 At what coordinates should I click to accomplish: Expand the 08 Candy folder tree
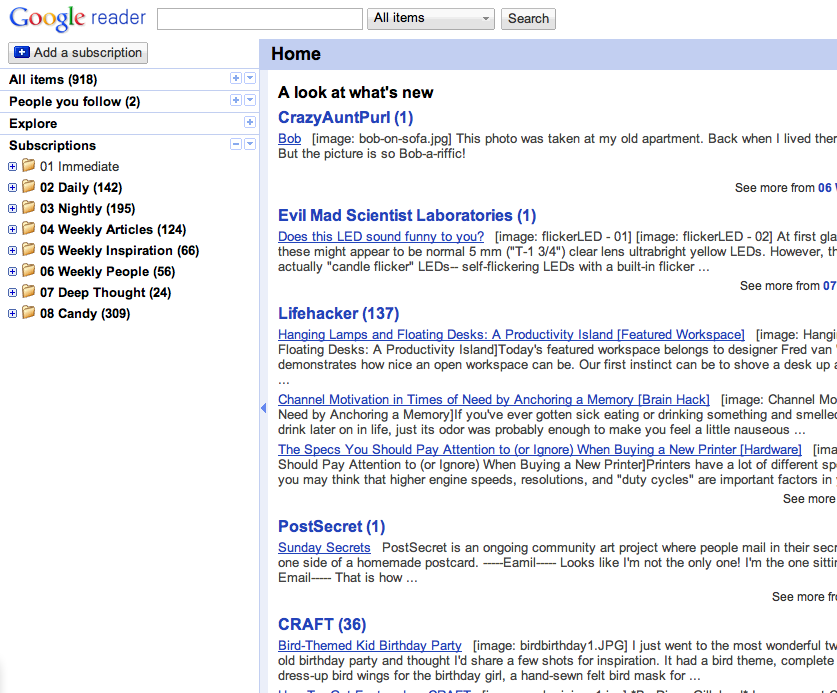coord(12,313)
